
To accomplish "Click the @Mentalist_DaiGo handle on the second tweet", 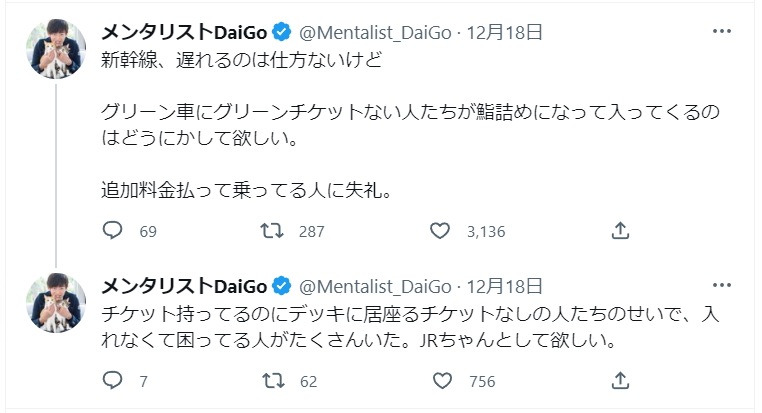I will pos(375,285).
